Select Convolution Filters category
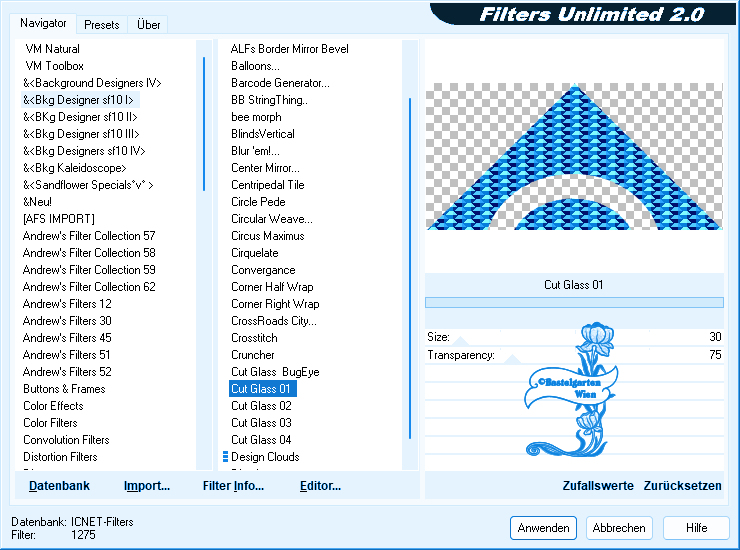Image resolution: width=740 pixels, height=550 pixels. point(66,440)
